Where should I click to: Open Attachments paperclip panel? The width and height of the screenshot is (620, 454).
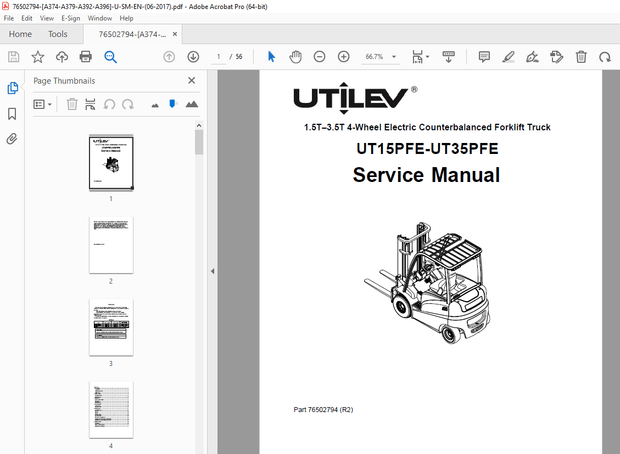click(x=12, y=139)
